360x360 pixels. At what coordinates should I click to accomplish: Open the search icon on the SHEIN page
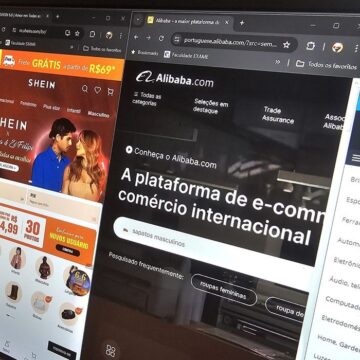(85, 88)
